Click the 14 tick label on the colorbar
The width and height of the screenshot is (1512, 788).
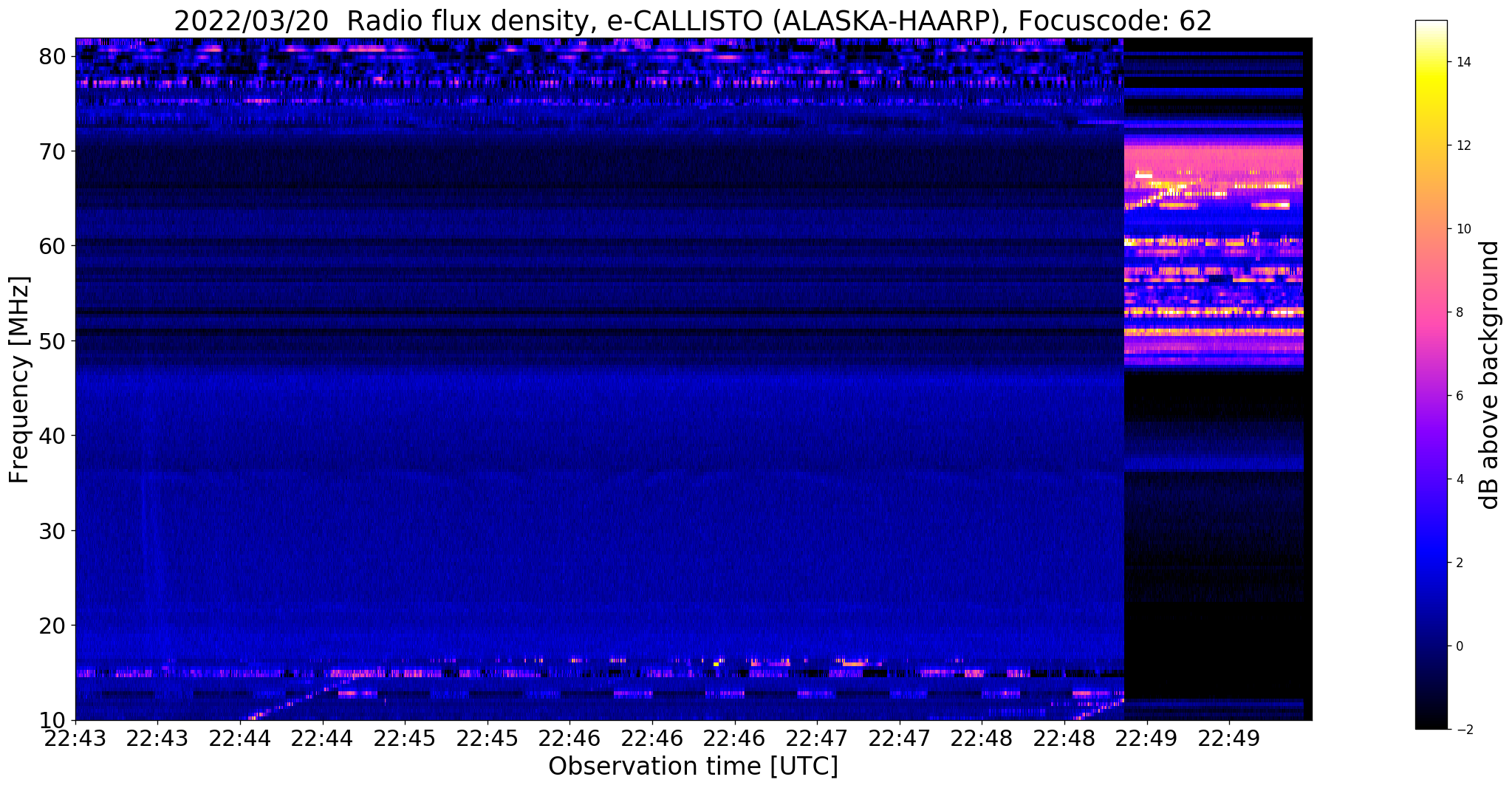1463,62
